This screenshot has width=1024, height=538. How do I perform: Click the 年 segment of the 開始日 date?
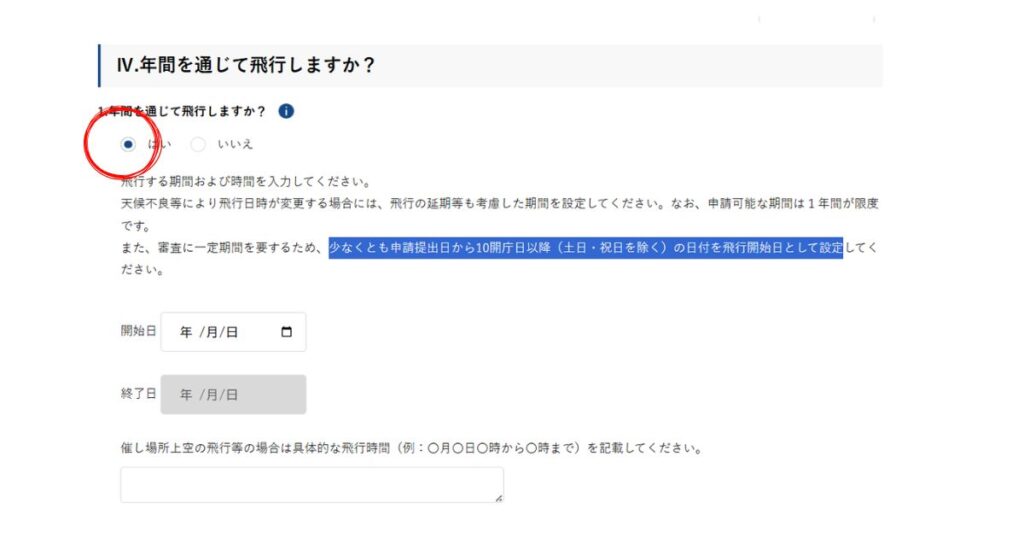coord(186,332)
